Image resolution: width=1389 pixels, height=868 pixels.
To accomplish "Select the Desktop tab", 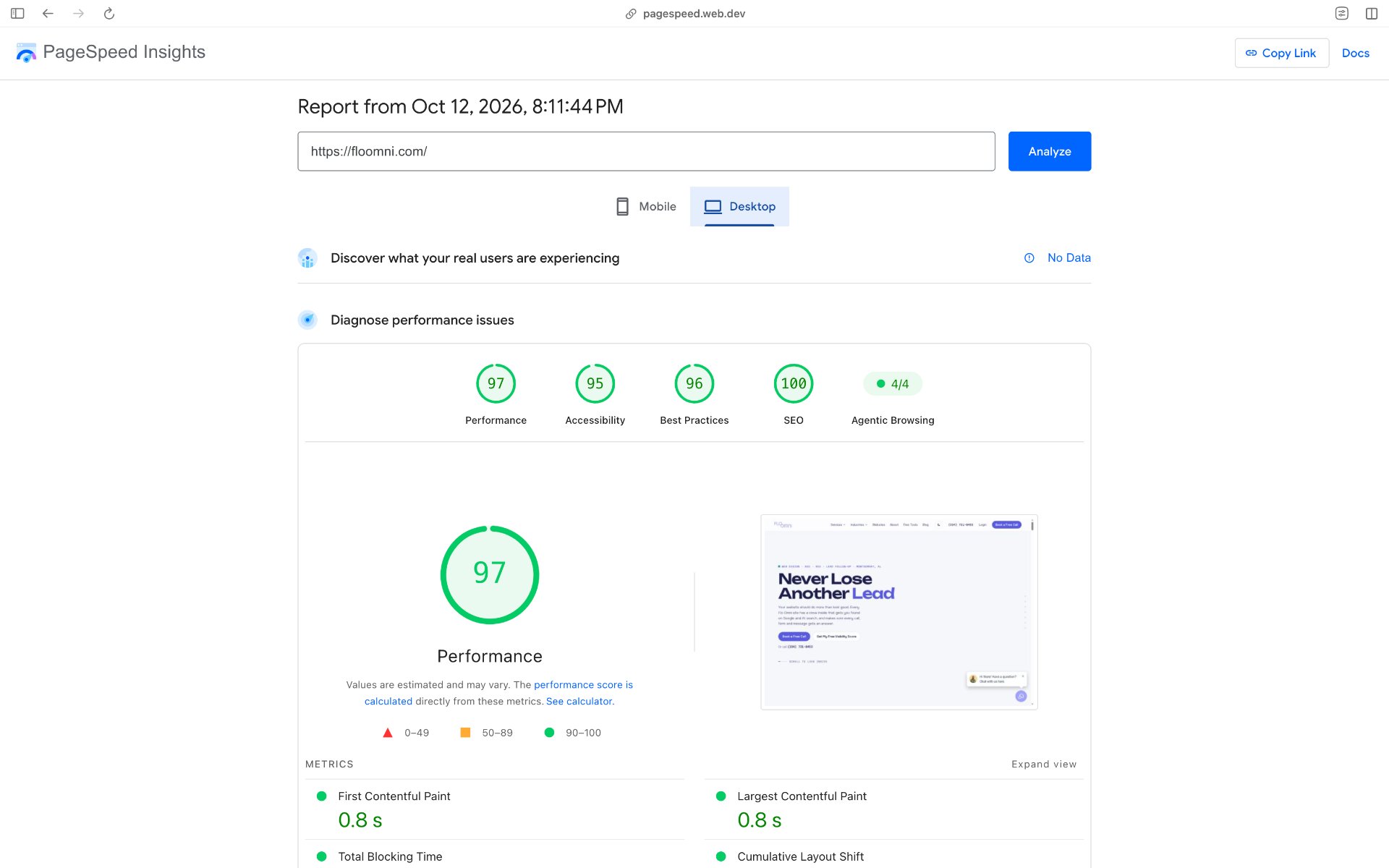I will tap(739, 207).
